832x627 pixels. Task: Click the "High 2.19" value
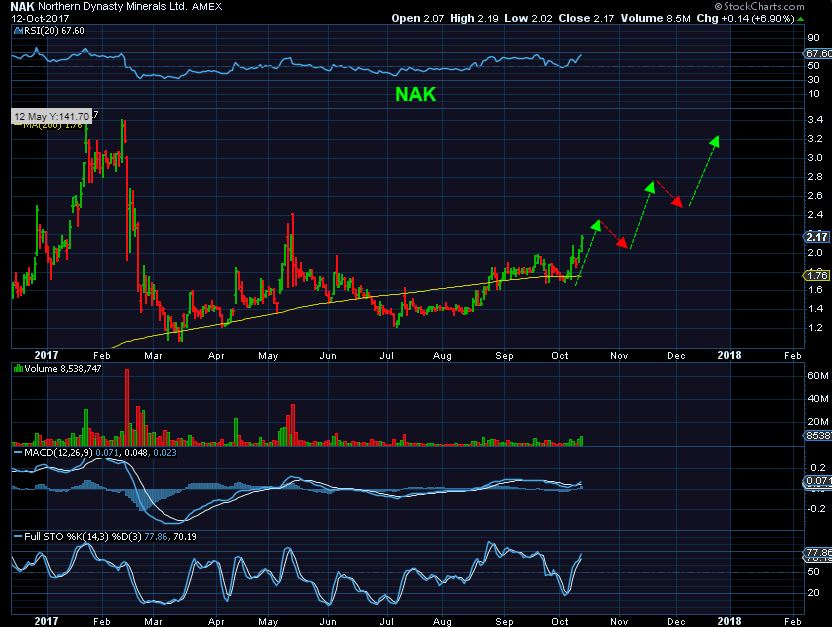474,18
